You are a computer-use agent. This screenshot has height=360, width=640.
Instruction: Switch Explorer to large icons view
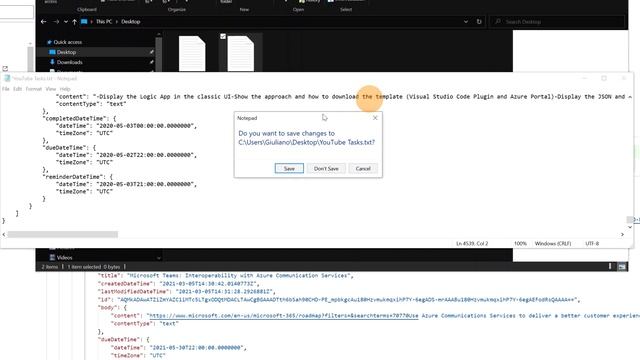tap(622, 267)
